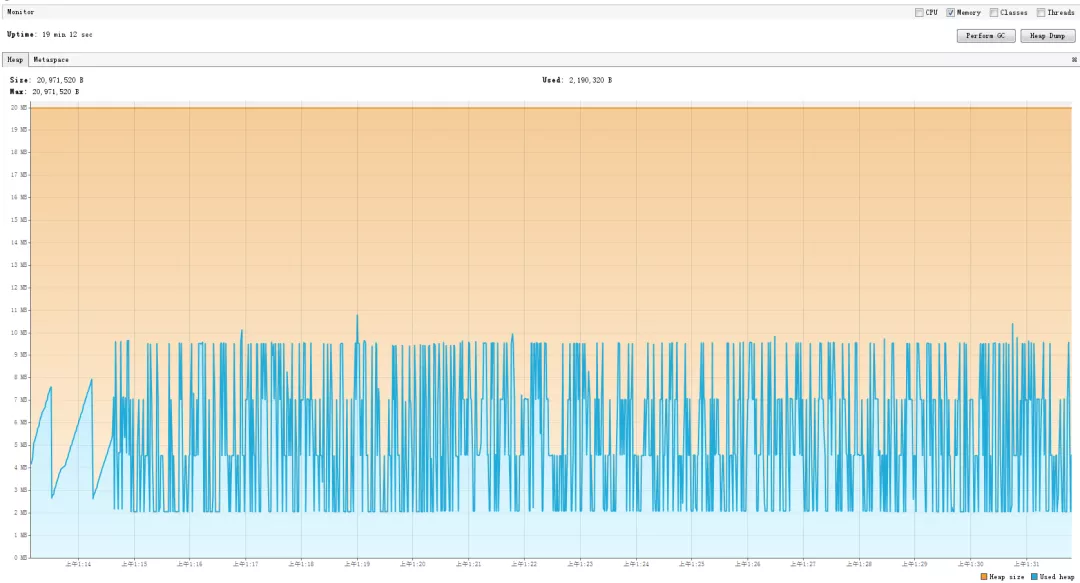Uncheck the Memory checkbox

click(x=951, y=12)
